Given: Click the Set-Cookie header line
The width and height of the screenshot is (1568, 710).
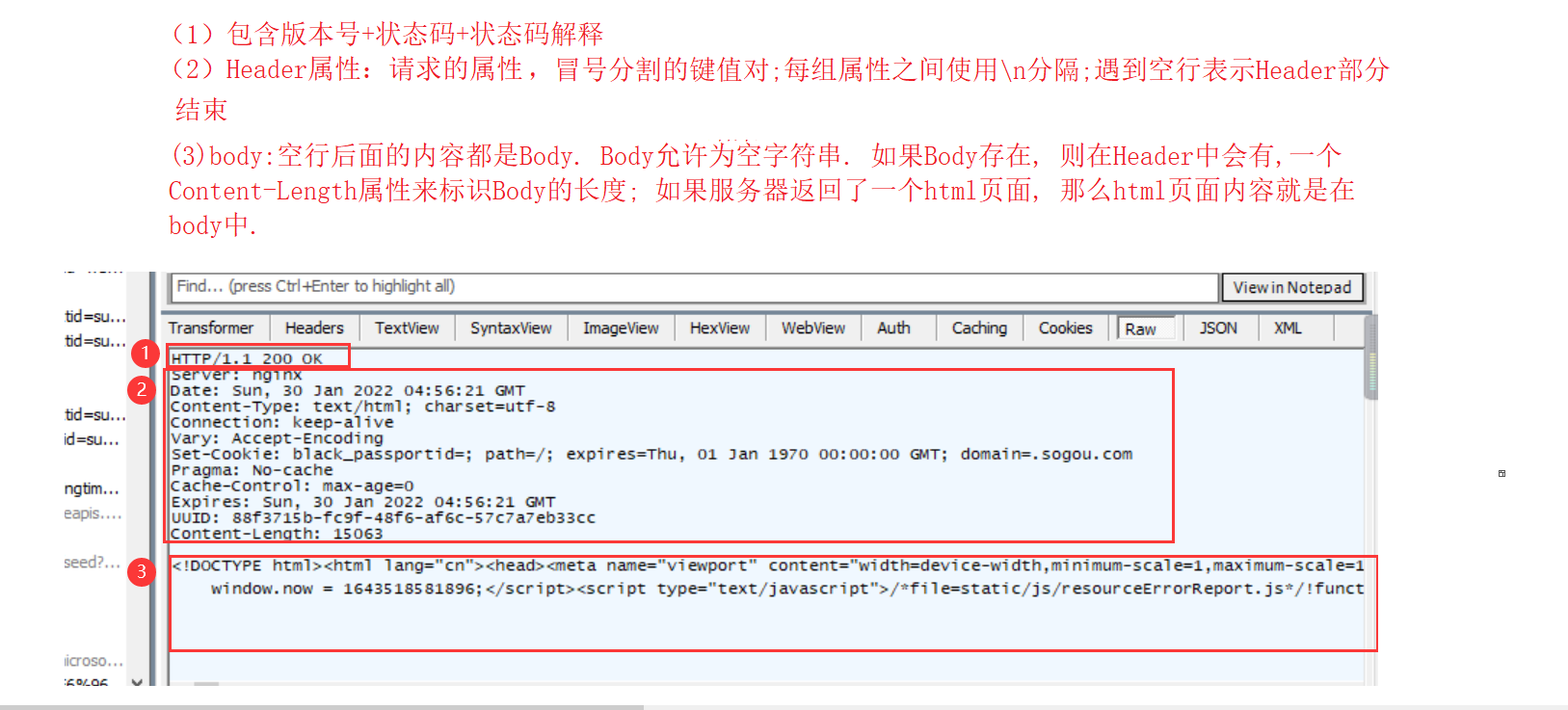Looking at the screenshot, I should coord(651,454).
